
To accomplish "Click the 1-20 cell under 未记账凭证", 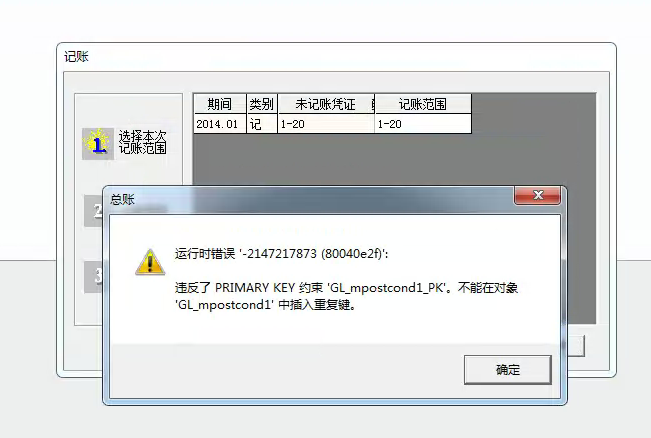I will click(326, 124).
